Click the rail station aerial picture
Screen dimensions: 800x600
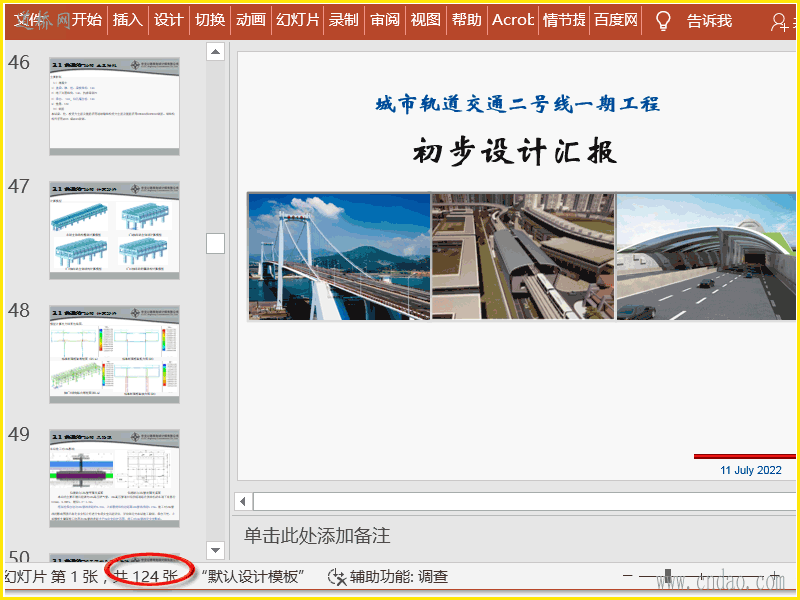tap(523, 257)
